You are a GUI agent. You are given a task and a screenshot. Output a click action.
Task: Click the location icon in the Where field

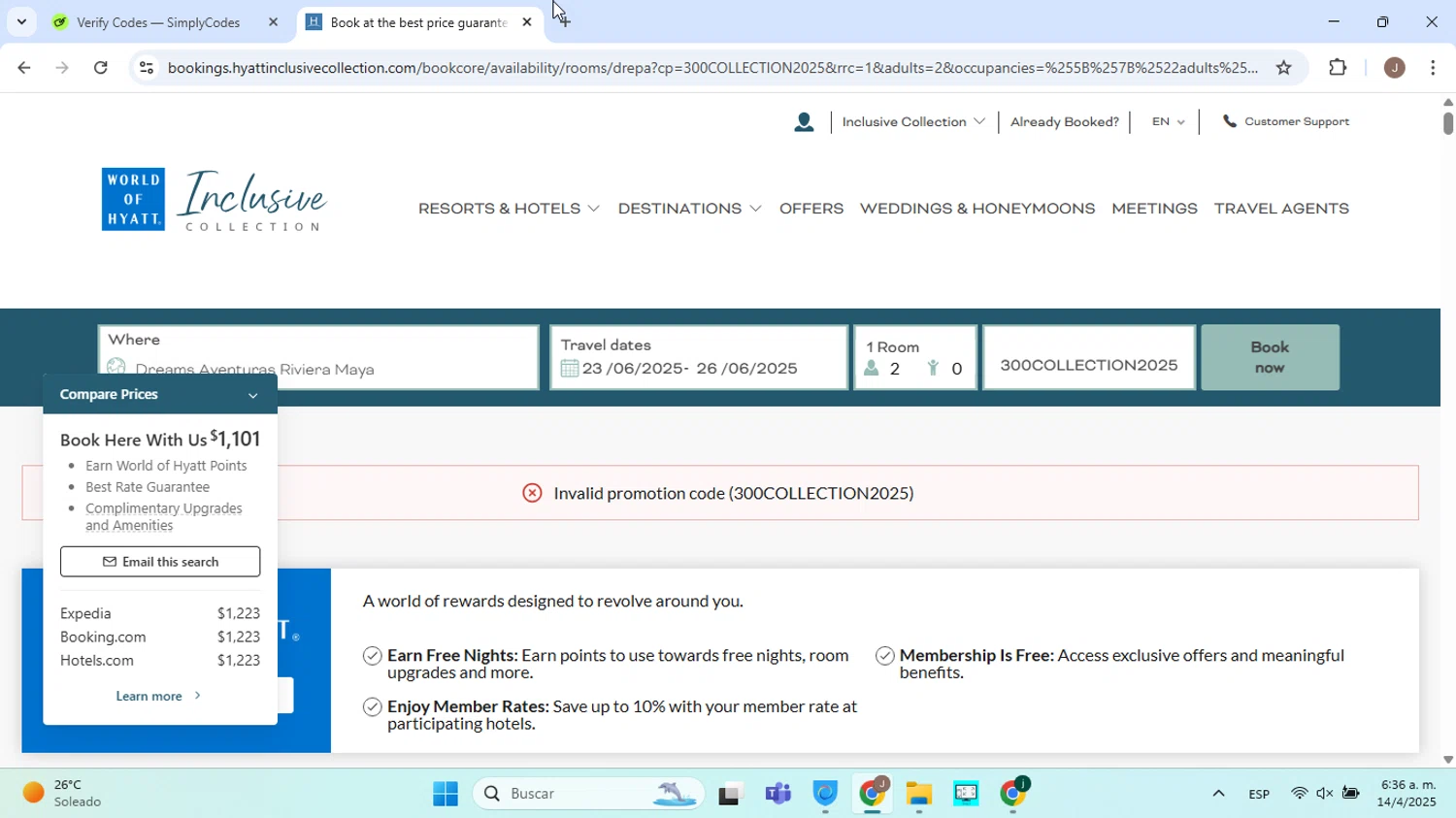tap(116, 368)
